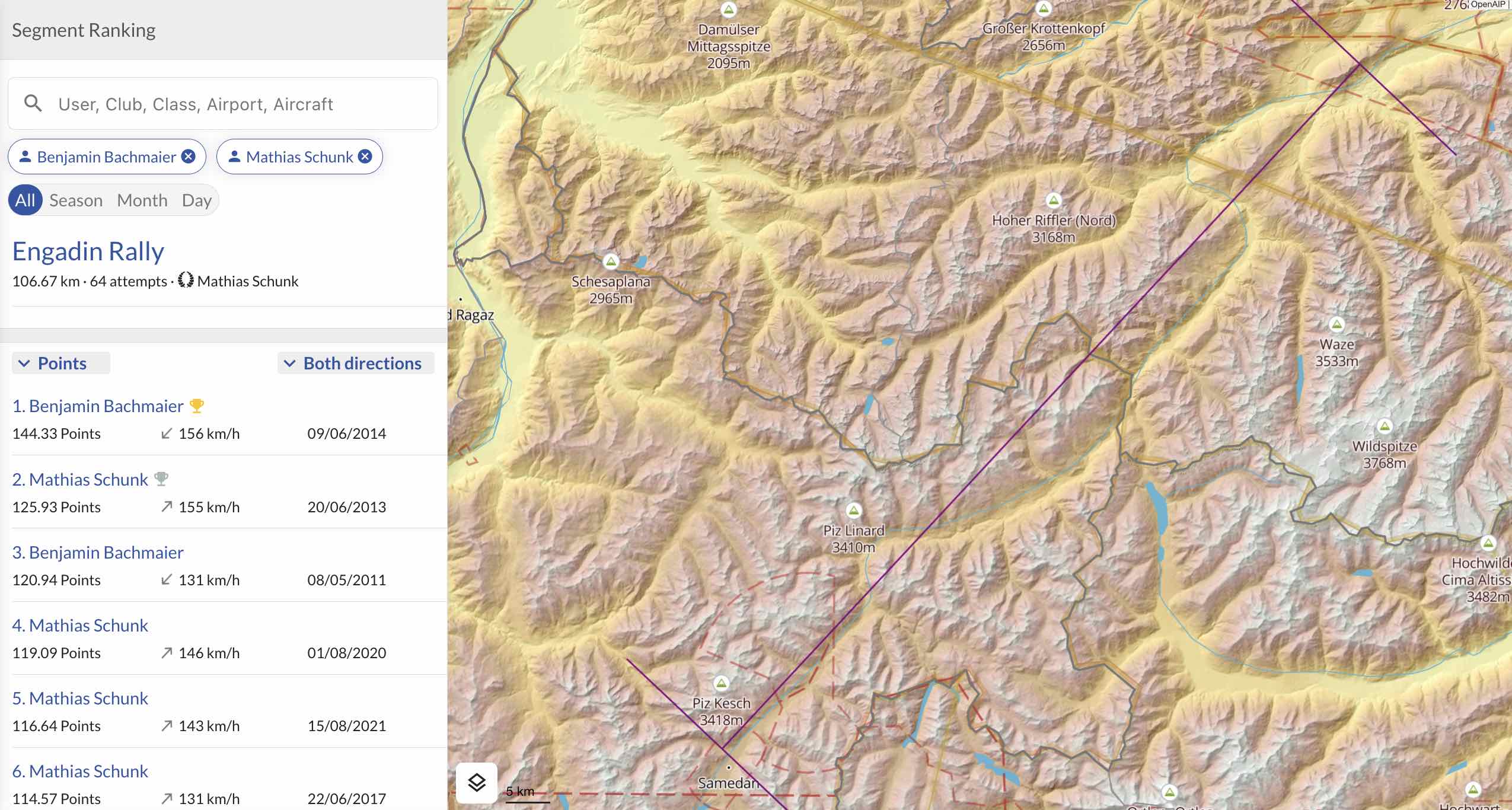Viewport: 1512px width, 810px height.
Task: Click the Piz Kesch peak marker
Action: [x=721, y=683]
